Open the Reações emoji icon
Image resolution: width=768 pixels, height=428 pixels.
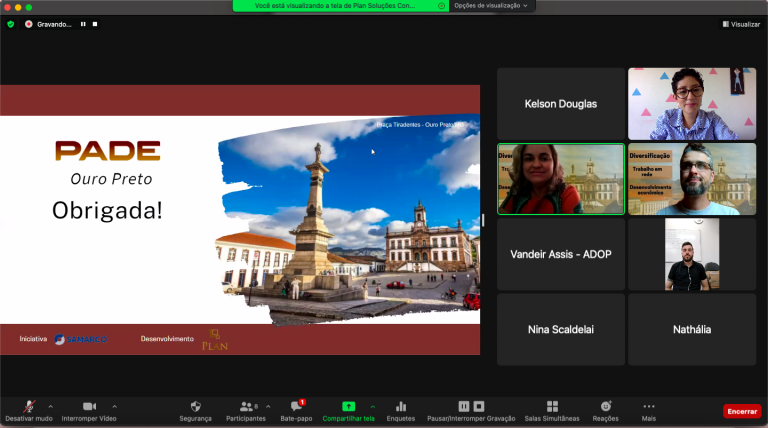tap(605, 406)
